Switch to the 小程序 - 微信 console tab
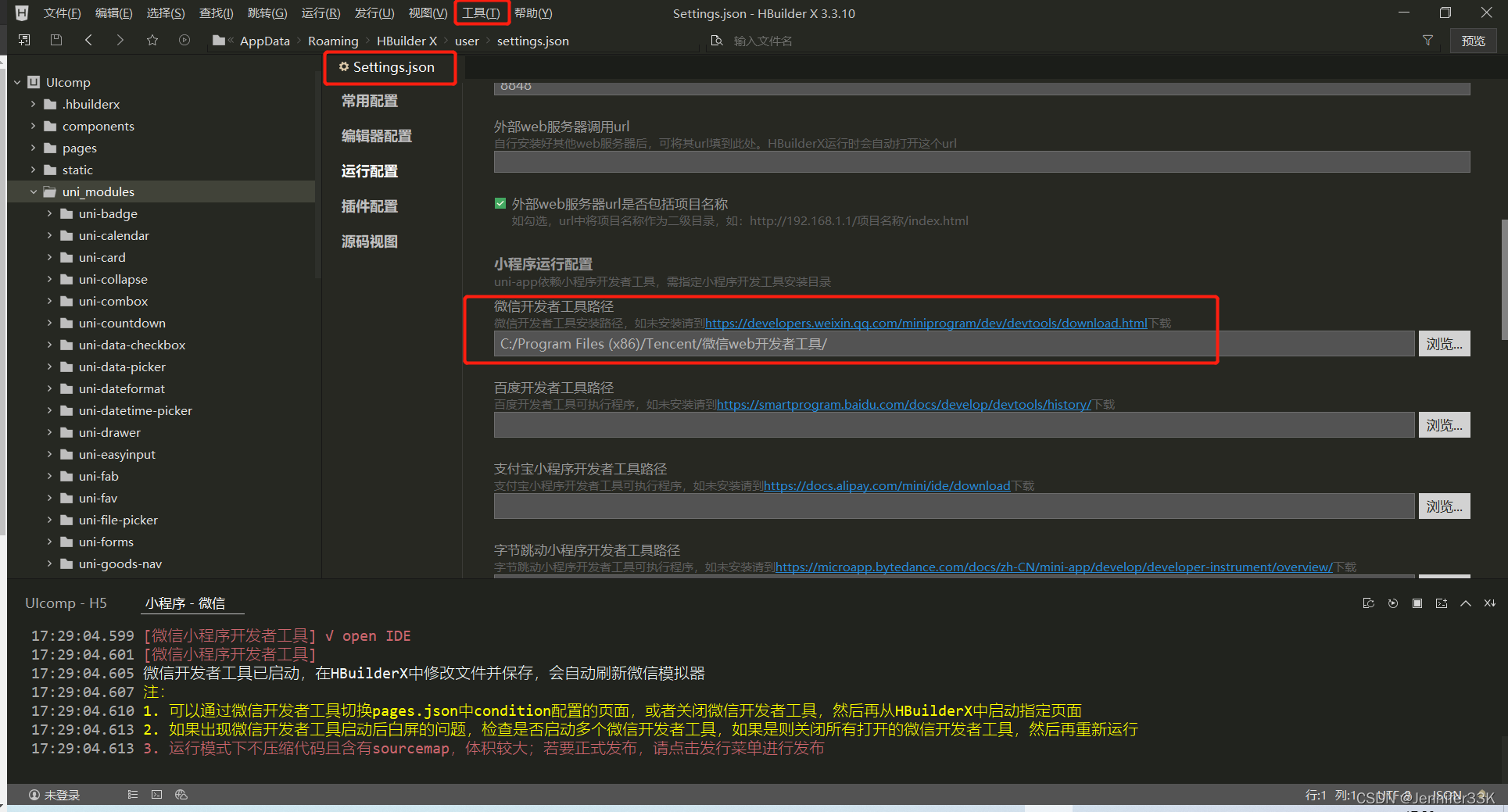This screenshot has width=1508, height=812. pyautogui.click(x=185, y=603)
